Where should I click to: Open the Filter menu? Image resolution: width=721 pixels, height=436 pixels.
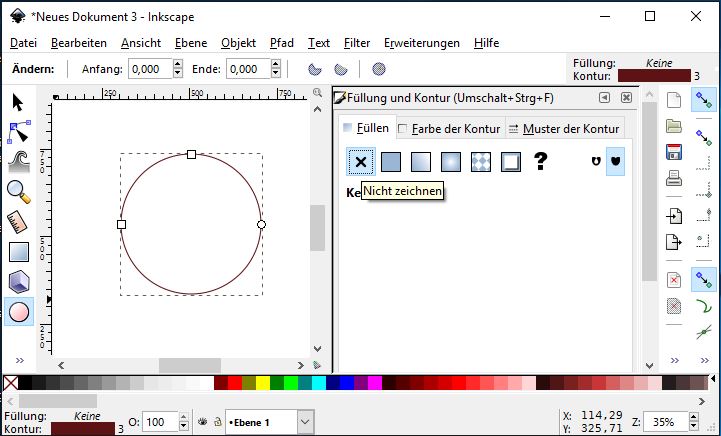click(357, 43)
